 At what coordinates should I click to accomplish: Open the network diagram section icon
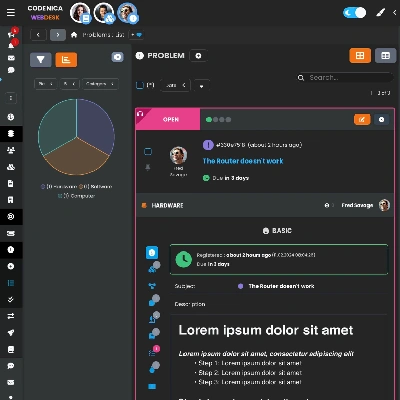(x=152, y=285)
